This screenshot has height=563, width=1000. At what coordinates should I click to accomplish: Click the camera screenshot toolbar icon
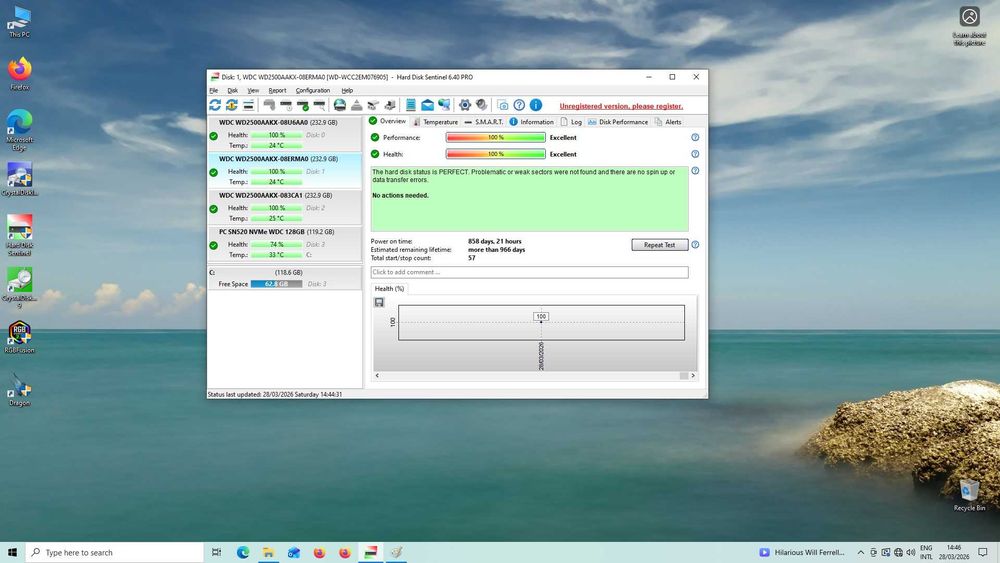(503, 105)
